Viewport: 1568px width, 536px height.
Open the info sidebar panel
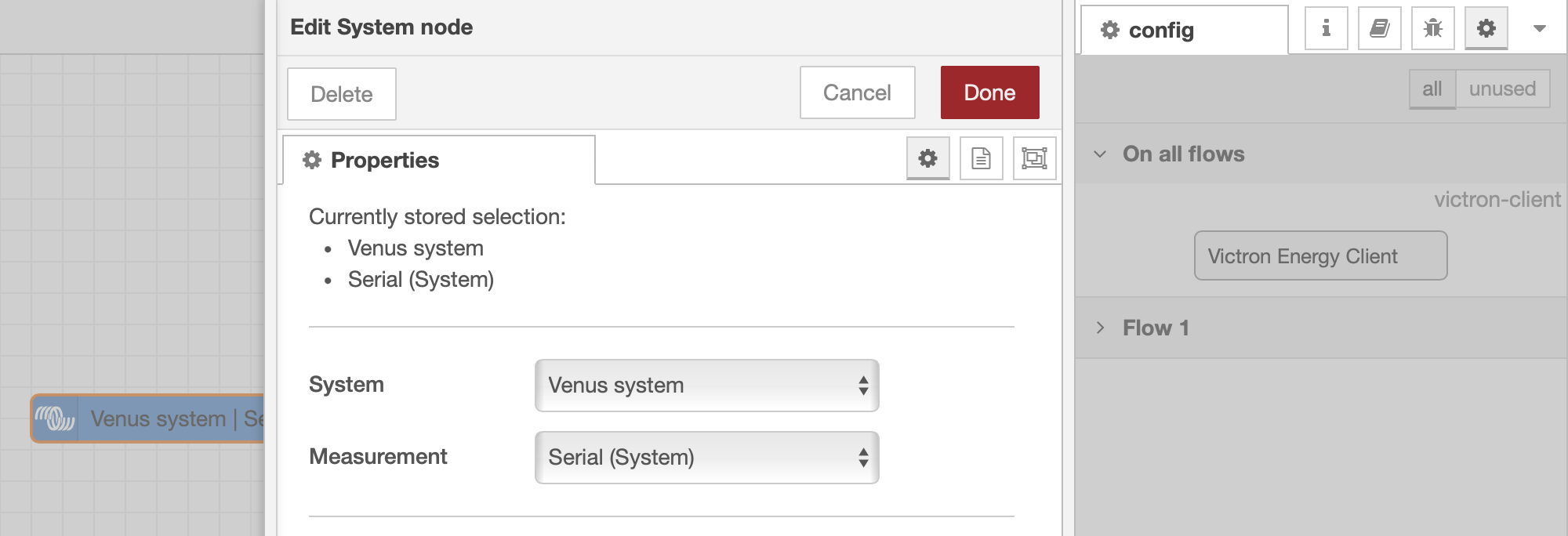1325,28
